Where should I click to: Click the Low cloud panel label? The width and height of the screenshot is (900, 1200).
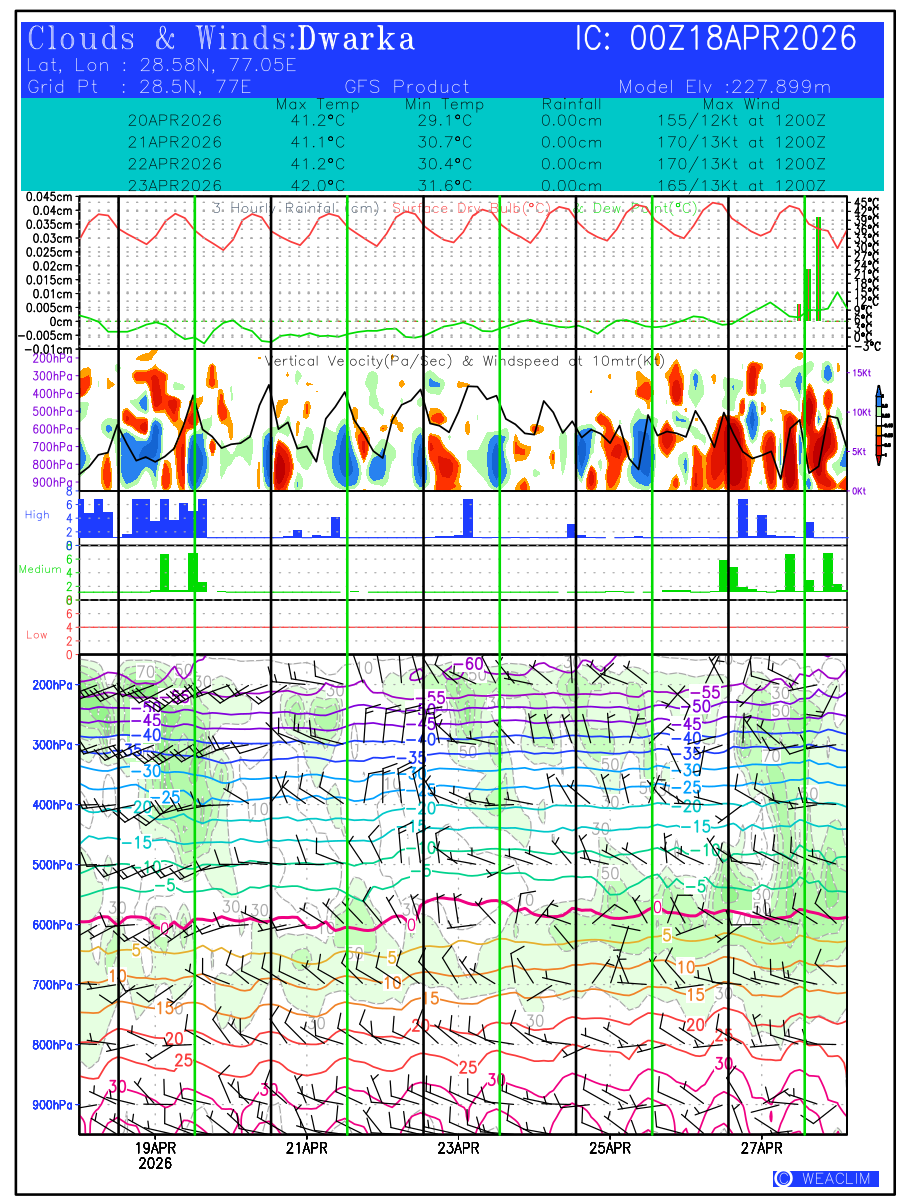pyautogui.click(x=37, y=635)
